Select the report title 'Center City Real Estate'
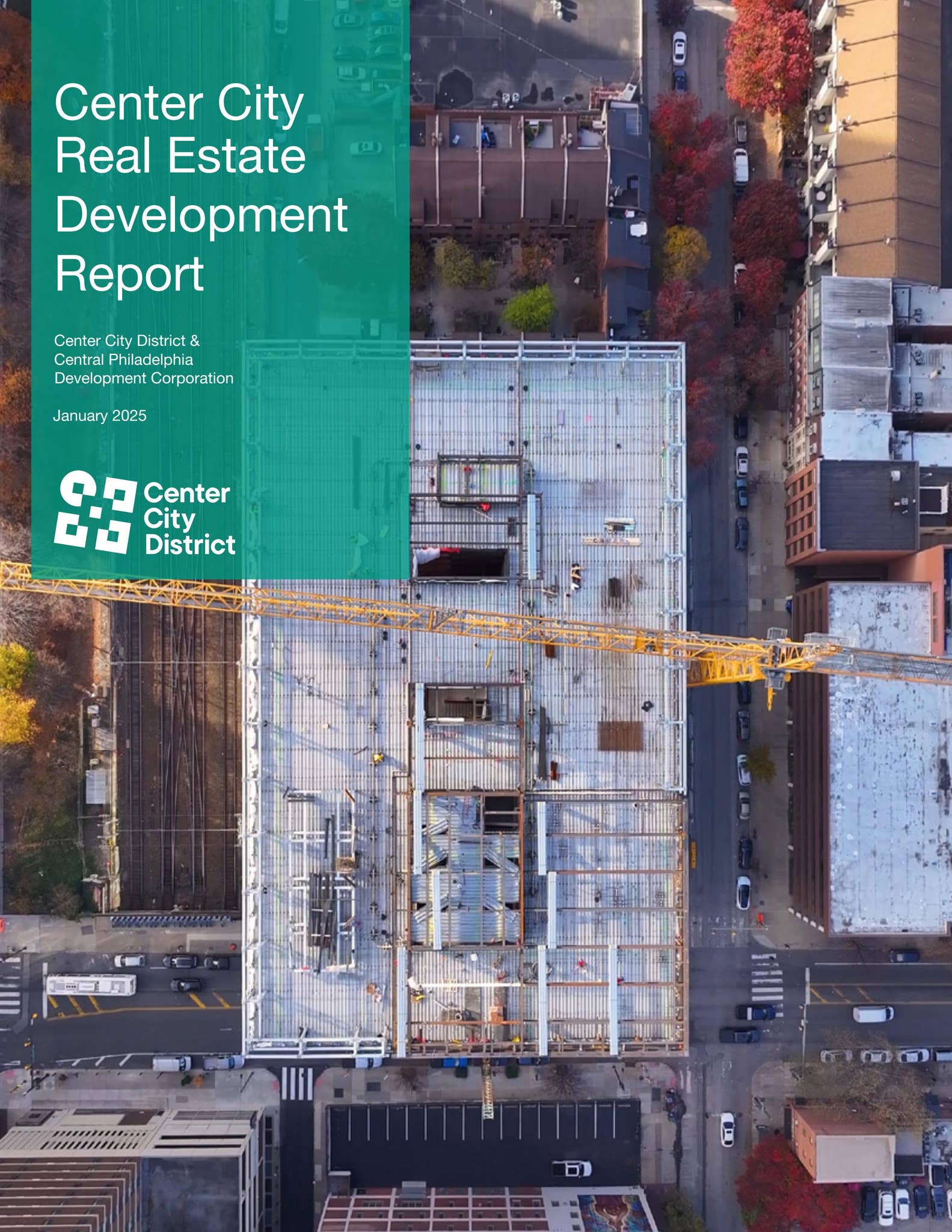The width and height of the screenshot is (952, 1232). (180, 128)
